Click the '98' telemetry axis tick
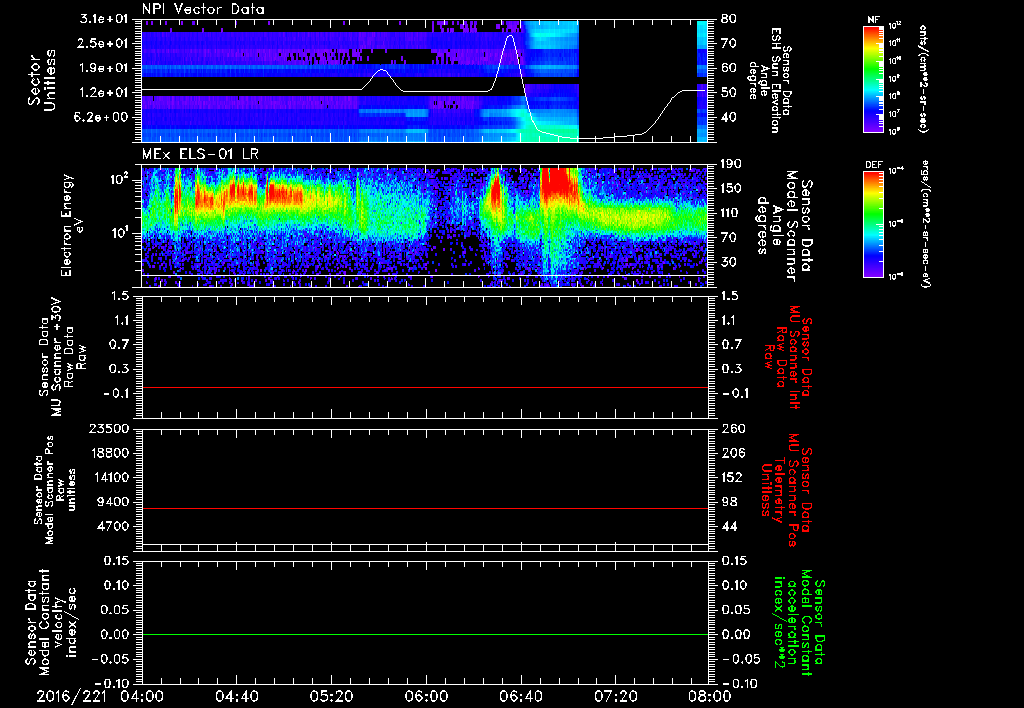1024x708 pixels. [729, 502]
